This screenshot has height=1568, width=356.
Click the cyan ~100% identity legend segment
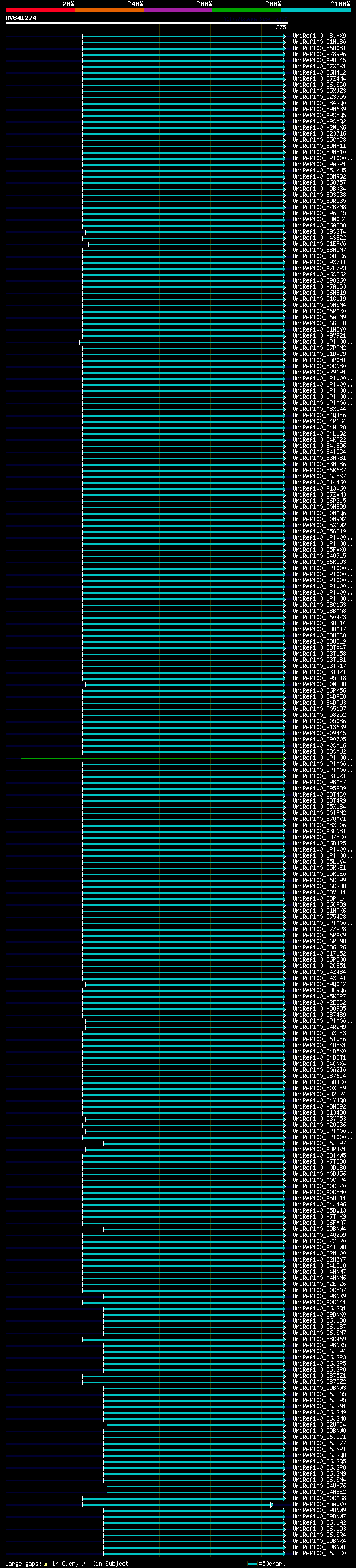coord(317,10)
